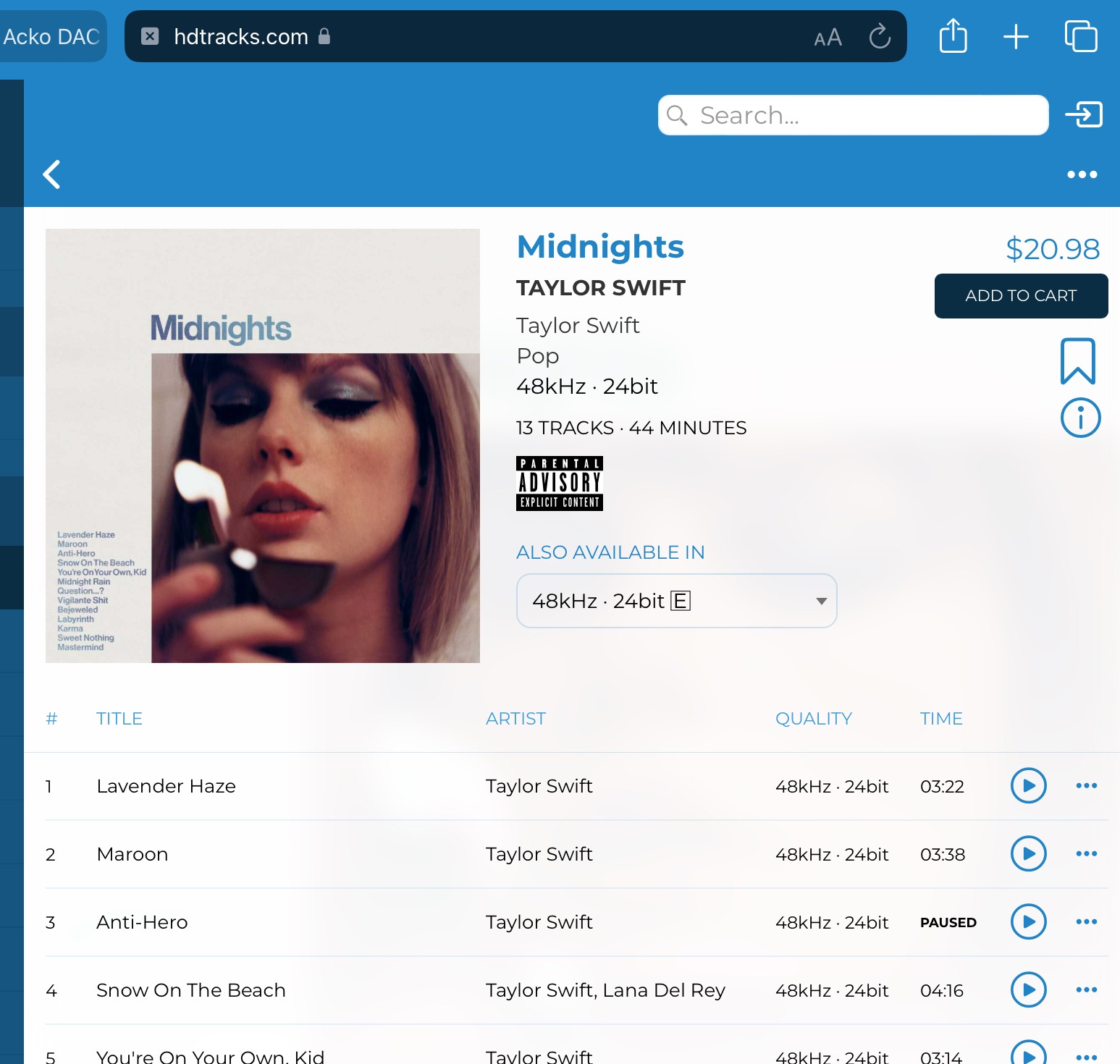
Task: Open the 48kHz · 24bit format dropdown
Action: point(676,601)
